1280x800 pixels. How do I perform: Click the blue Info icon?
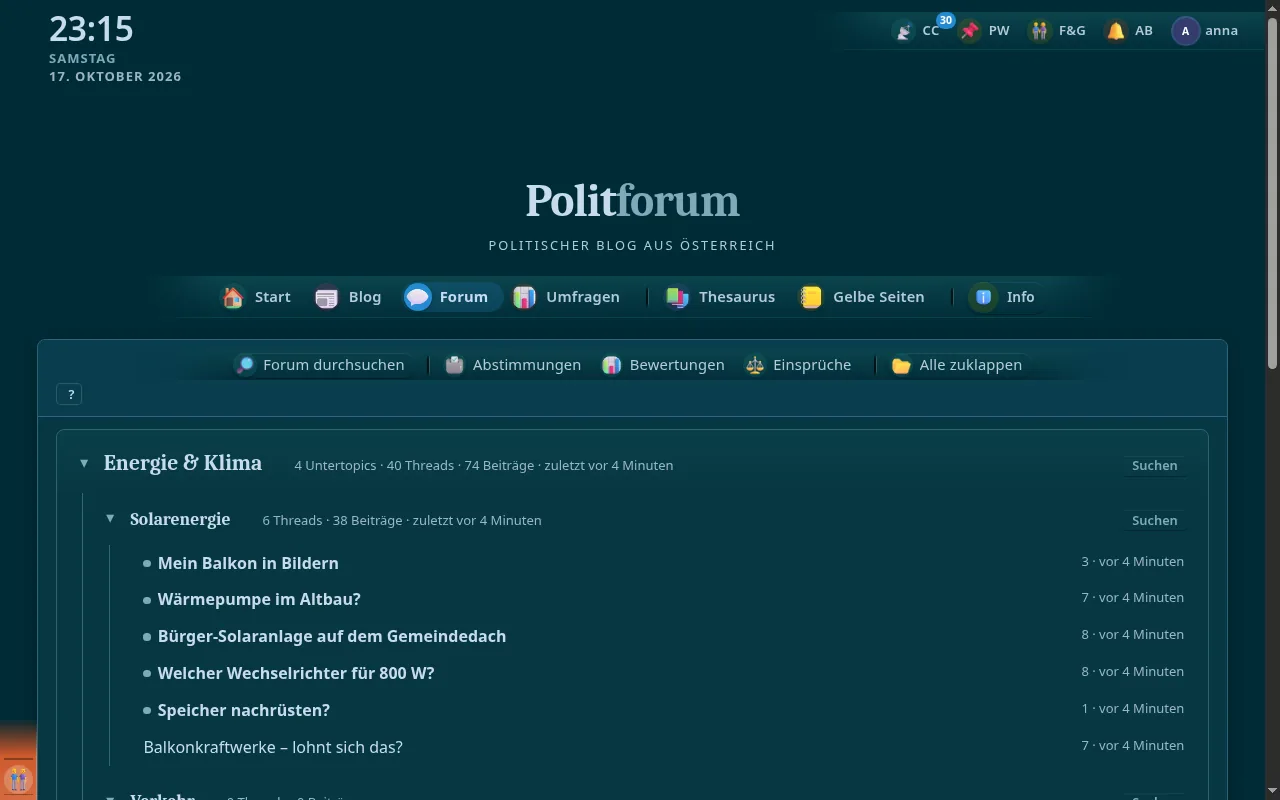[984, 297]
